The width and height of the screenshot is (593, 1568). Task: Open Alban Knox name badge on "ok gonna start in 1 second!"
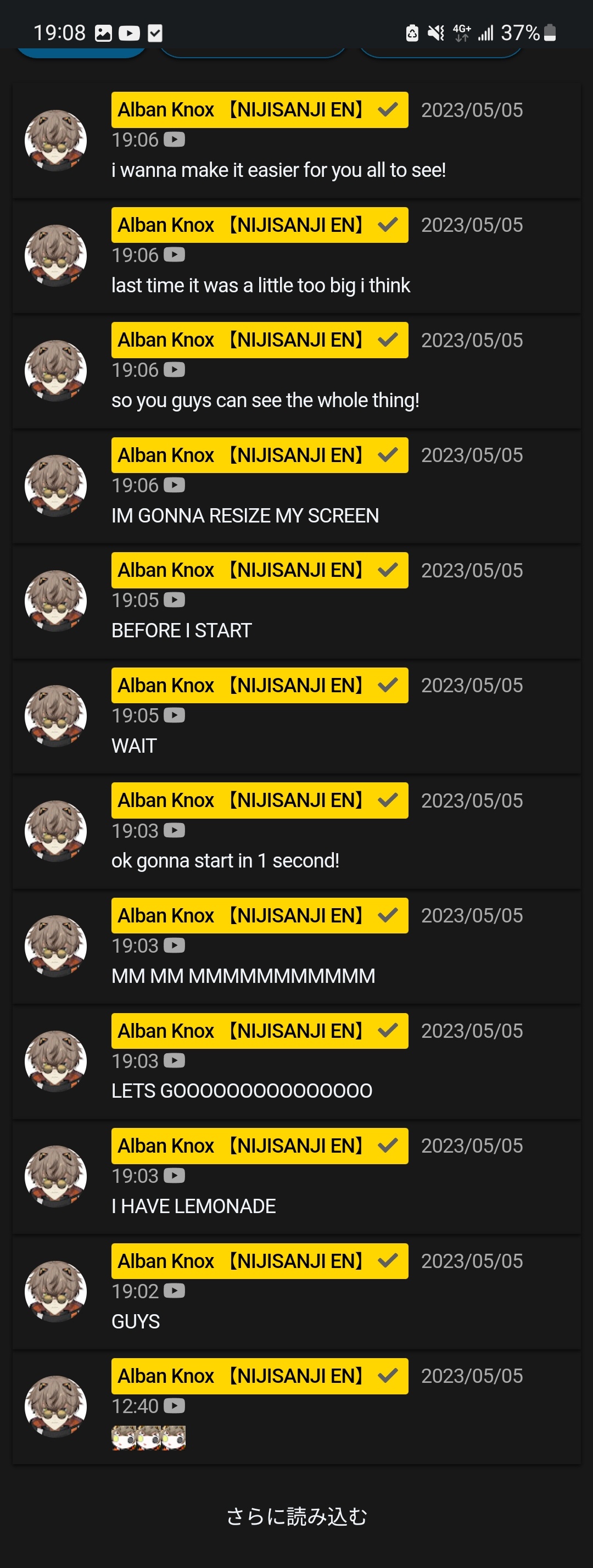pos(260,800)
